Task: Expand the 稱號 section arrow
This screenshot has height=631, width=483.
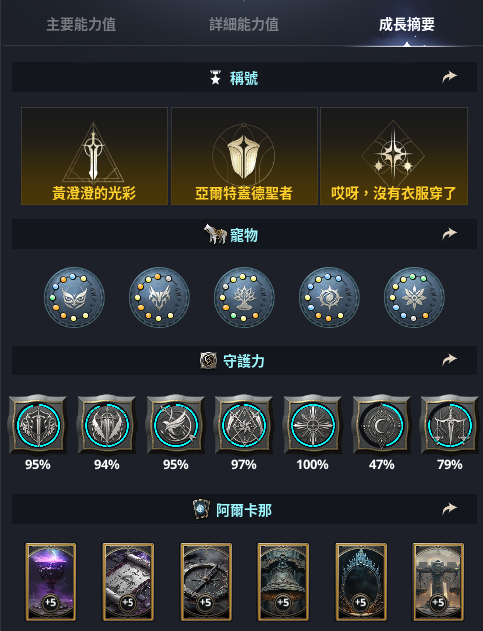Action: [449, 76]
